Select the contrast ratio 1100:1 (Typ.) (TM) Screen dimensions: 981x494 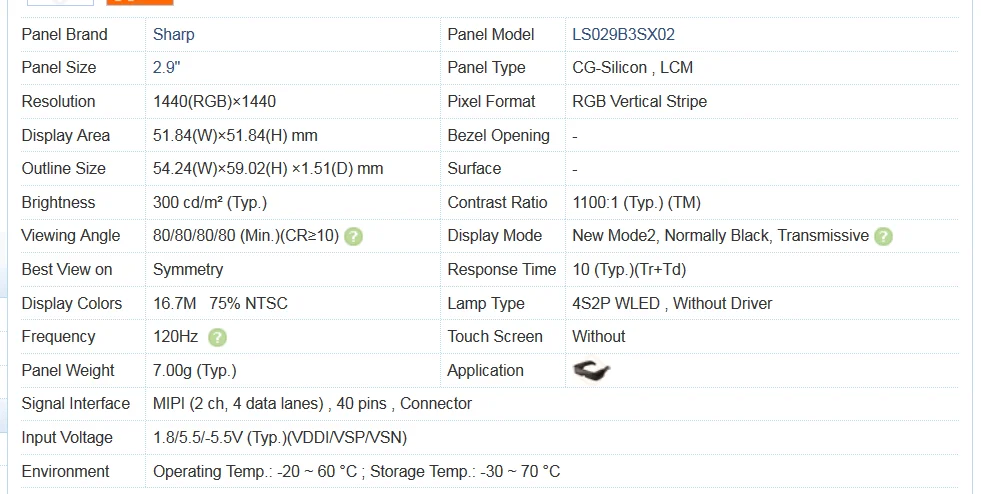pyautogui.click(x=636, y=203)
